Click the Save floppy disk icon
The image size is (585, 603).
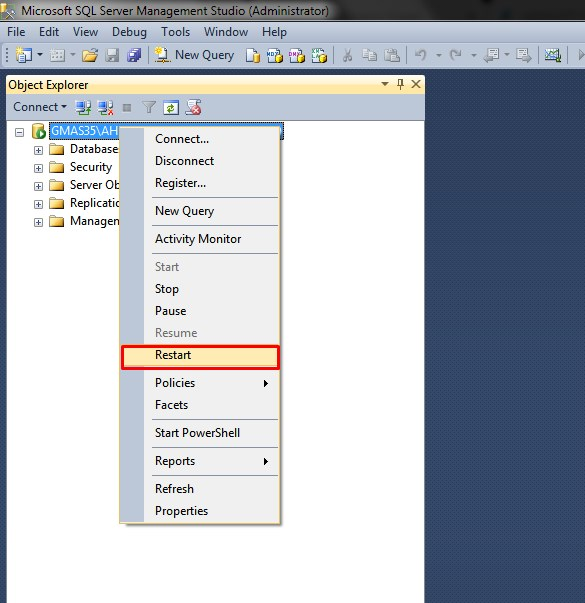pos(112,55)
